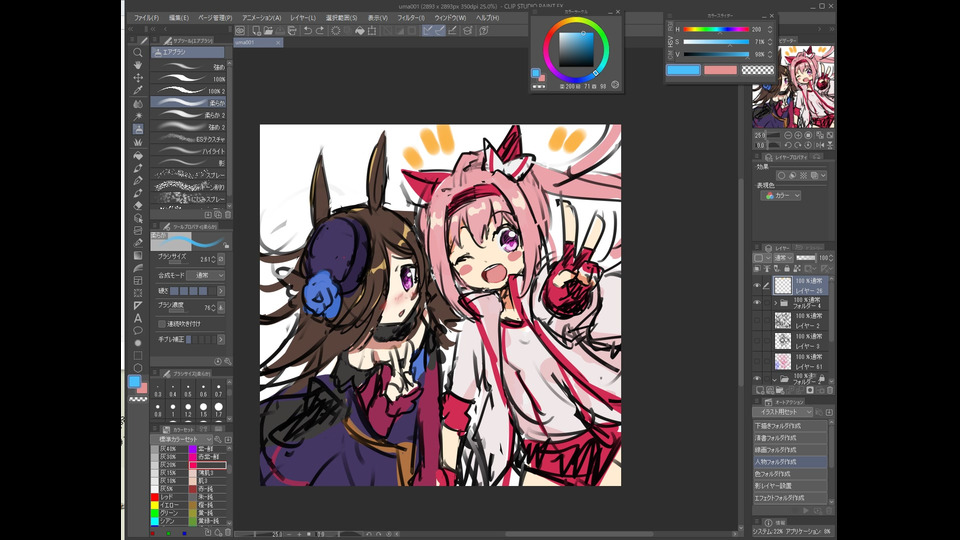
Task: Toggle visibility of Folder 4
Action: click(757, 302)
